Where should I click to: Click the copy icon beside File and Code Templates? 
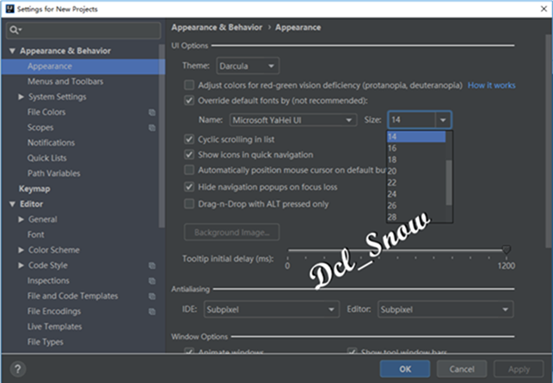coord(152,296)
